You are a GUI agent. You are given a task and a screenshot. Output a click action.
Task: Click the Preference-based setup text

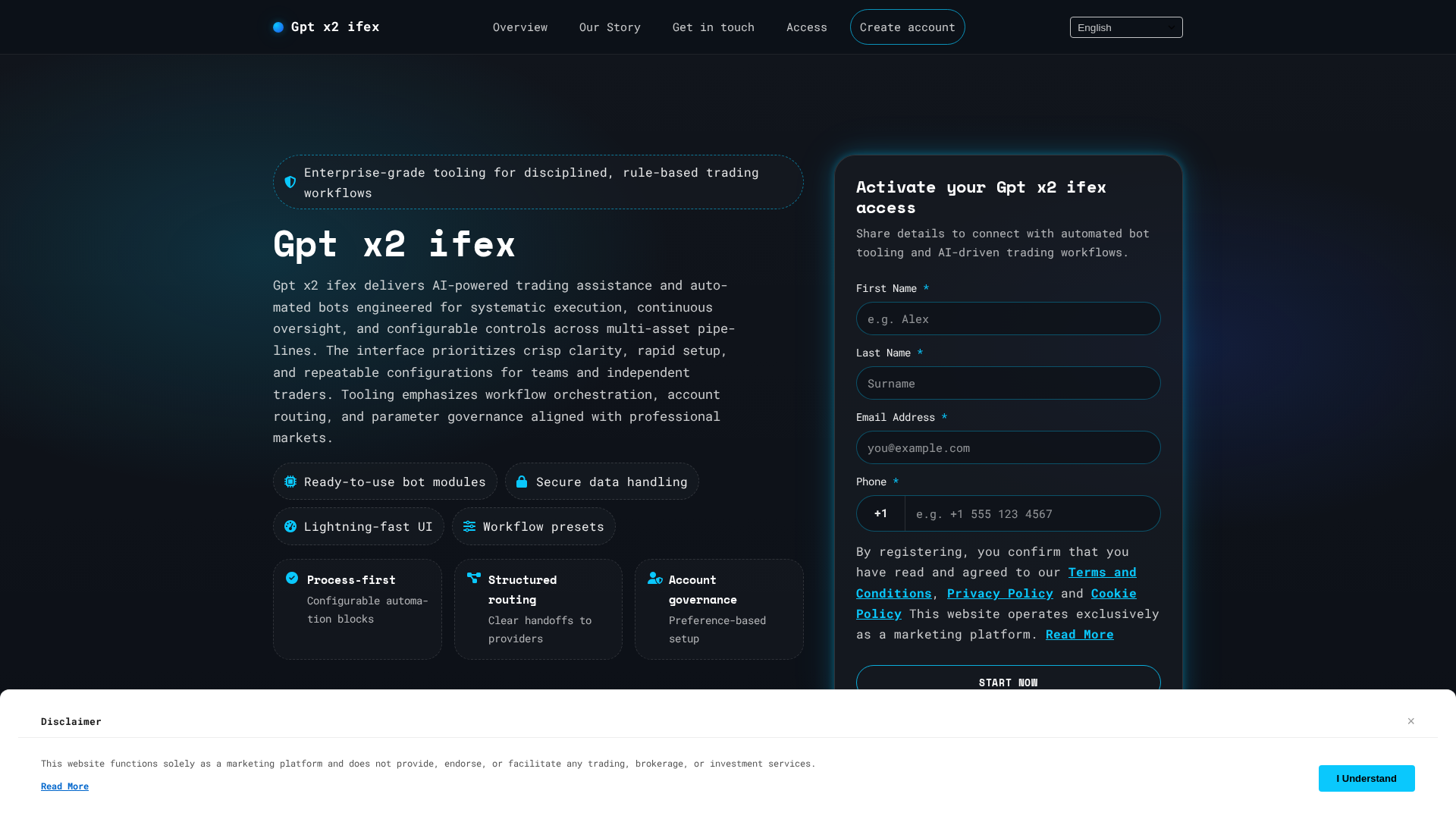coord(717,629)
